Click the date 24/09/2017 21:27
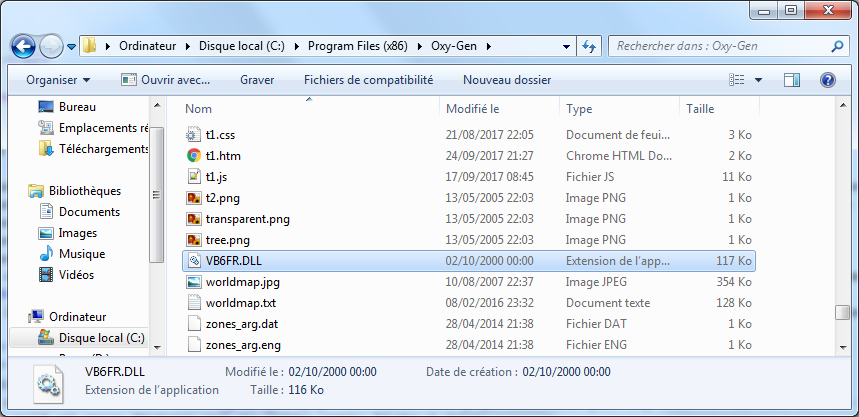This screenshot has width=859, height=417. (489, 156)
